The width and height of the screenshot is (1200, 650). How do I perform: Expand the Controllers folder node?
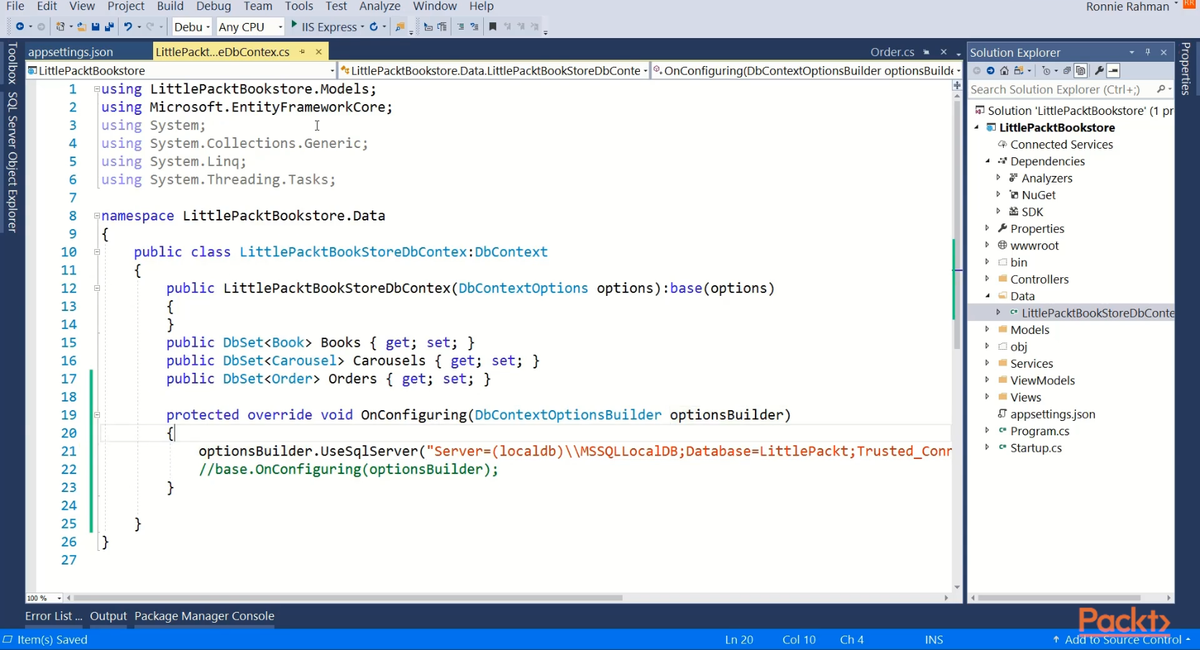(987, 279)
